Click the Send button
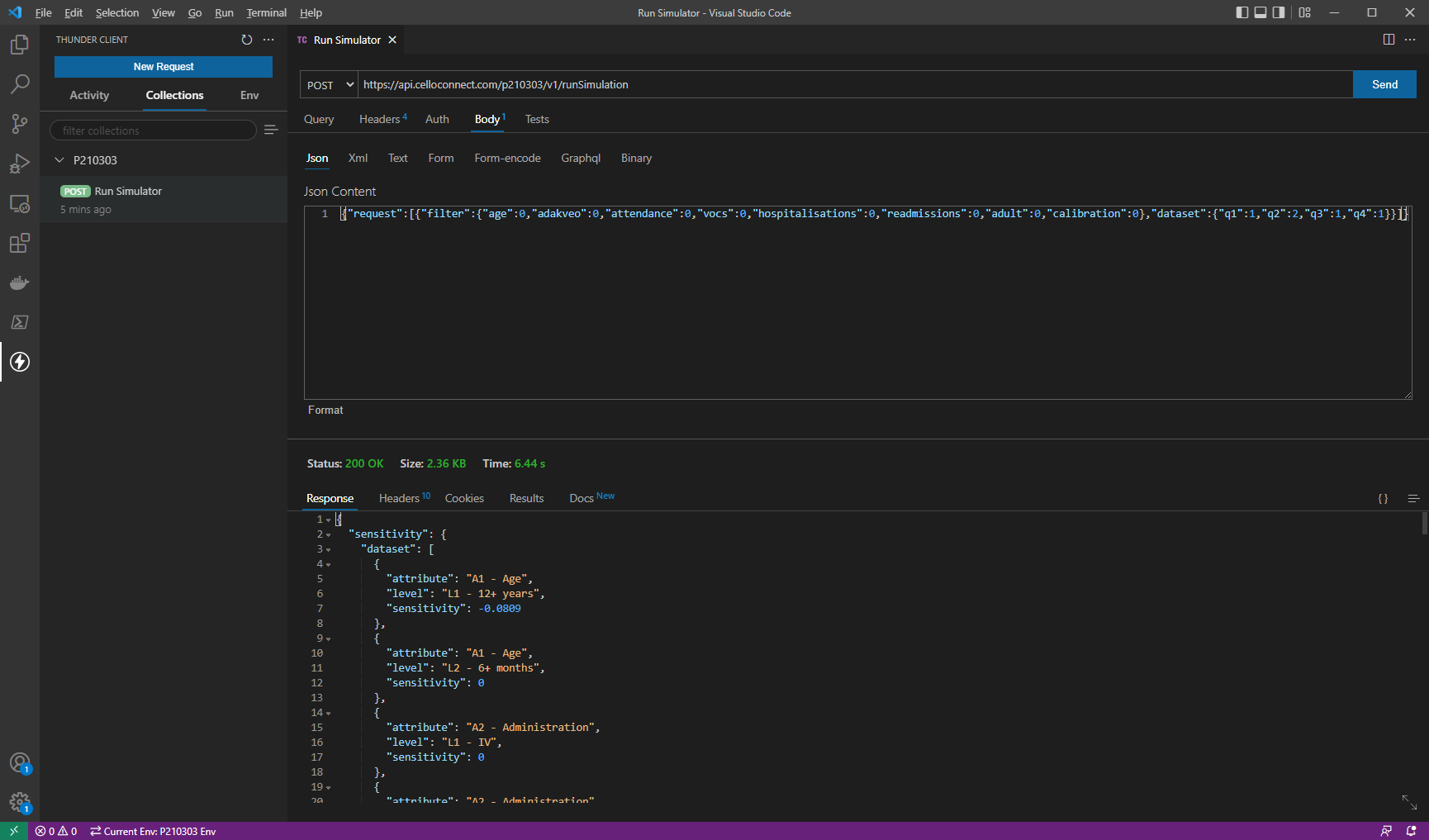 coord(1384,84)
